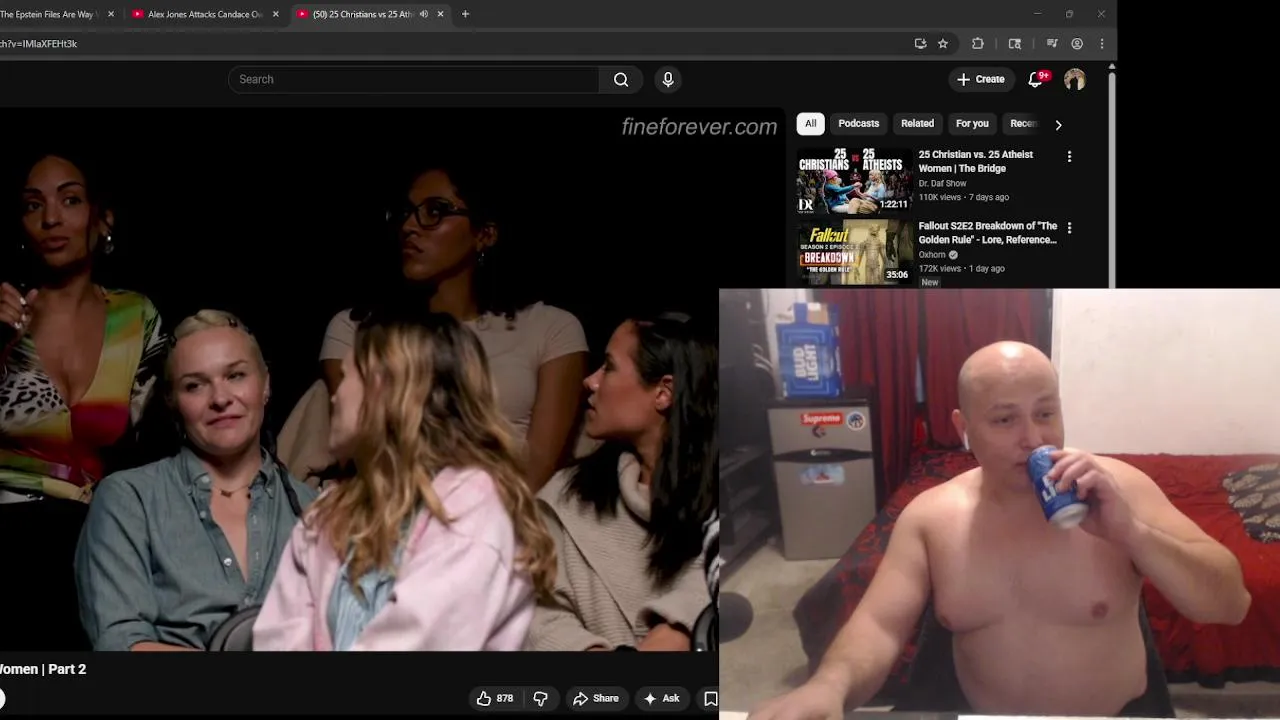
Task: Select the Podcasts filter chip
Action: (x=859, y=124)
